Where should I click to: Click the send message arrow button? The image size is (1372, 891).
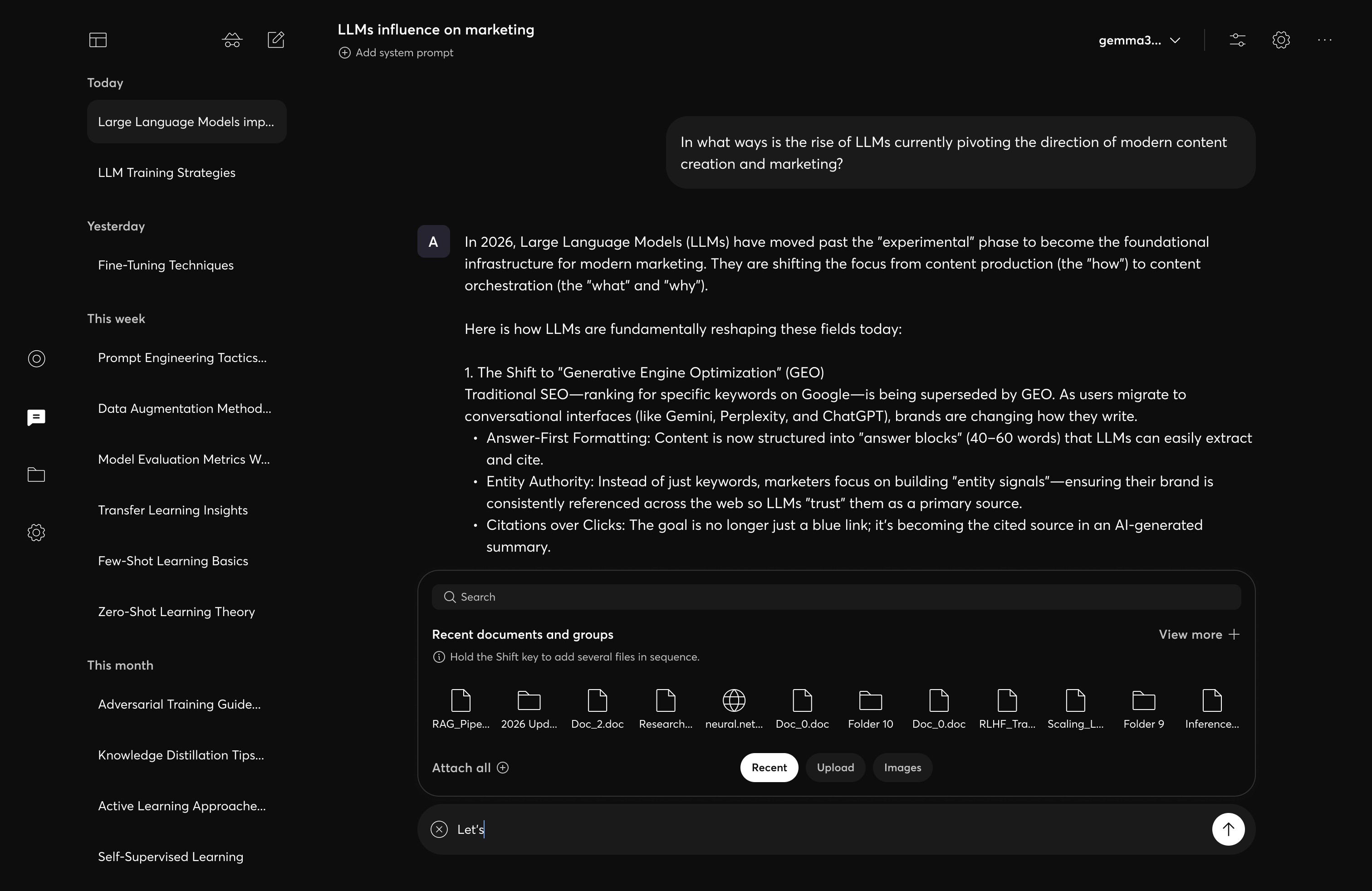tap(1228, 829)
